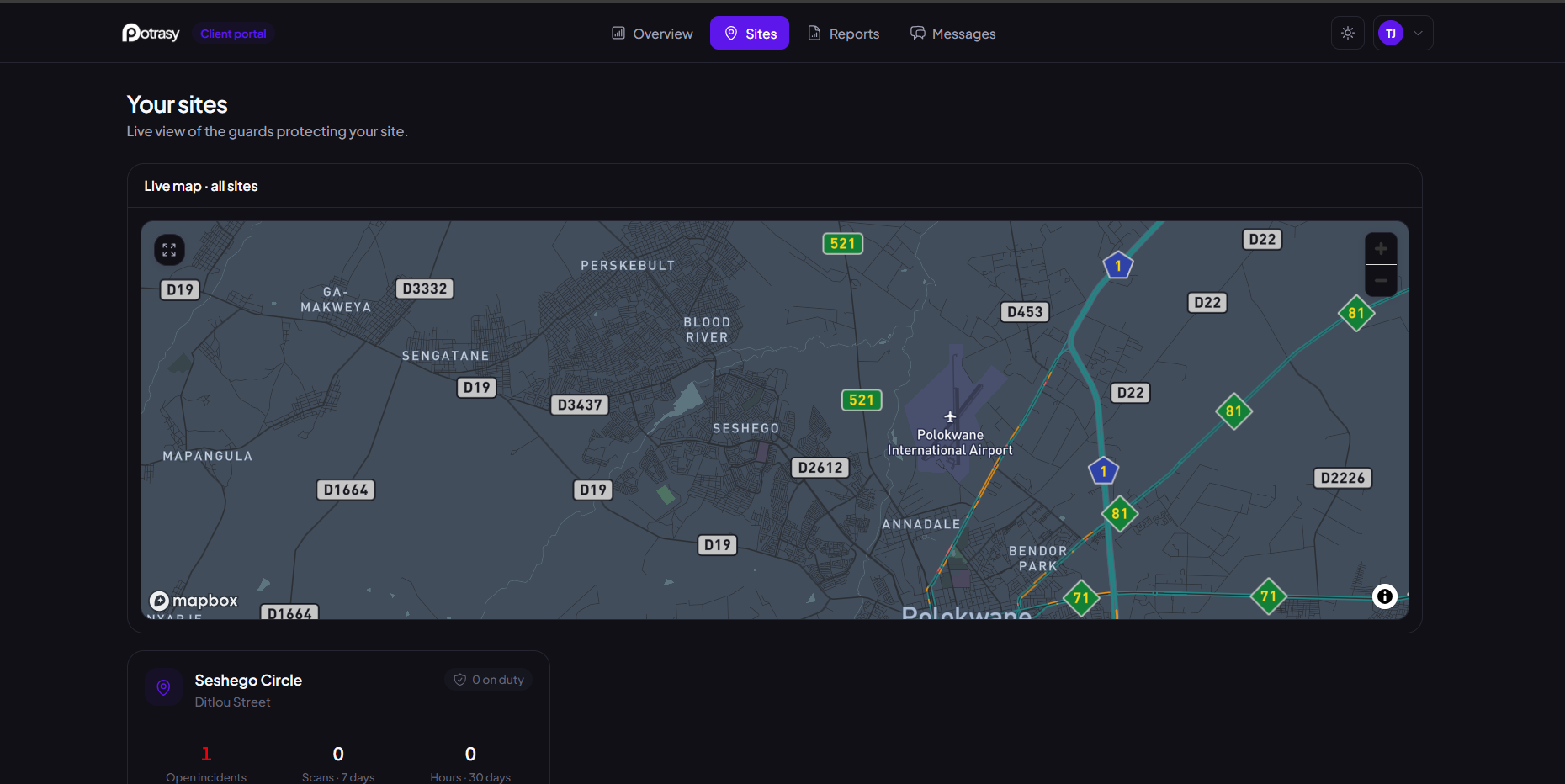Go to the Reports tab
Viewport: 1565px width, 784px height.
coord(843,34)
